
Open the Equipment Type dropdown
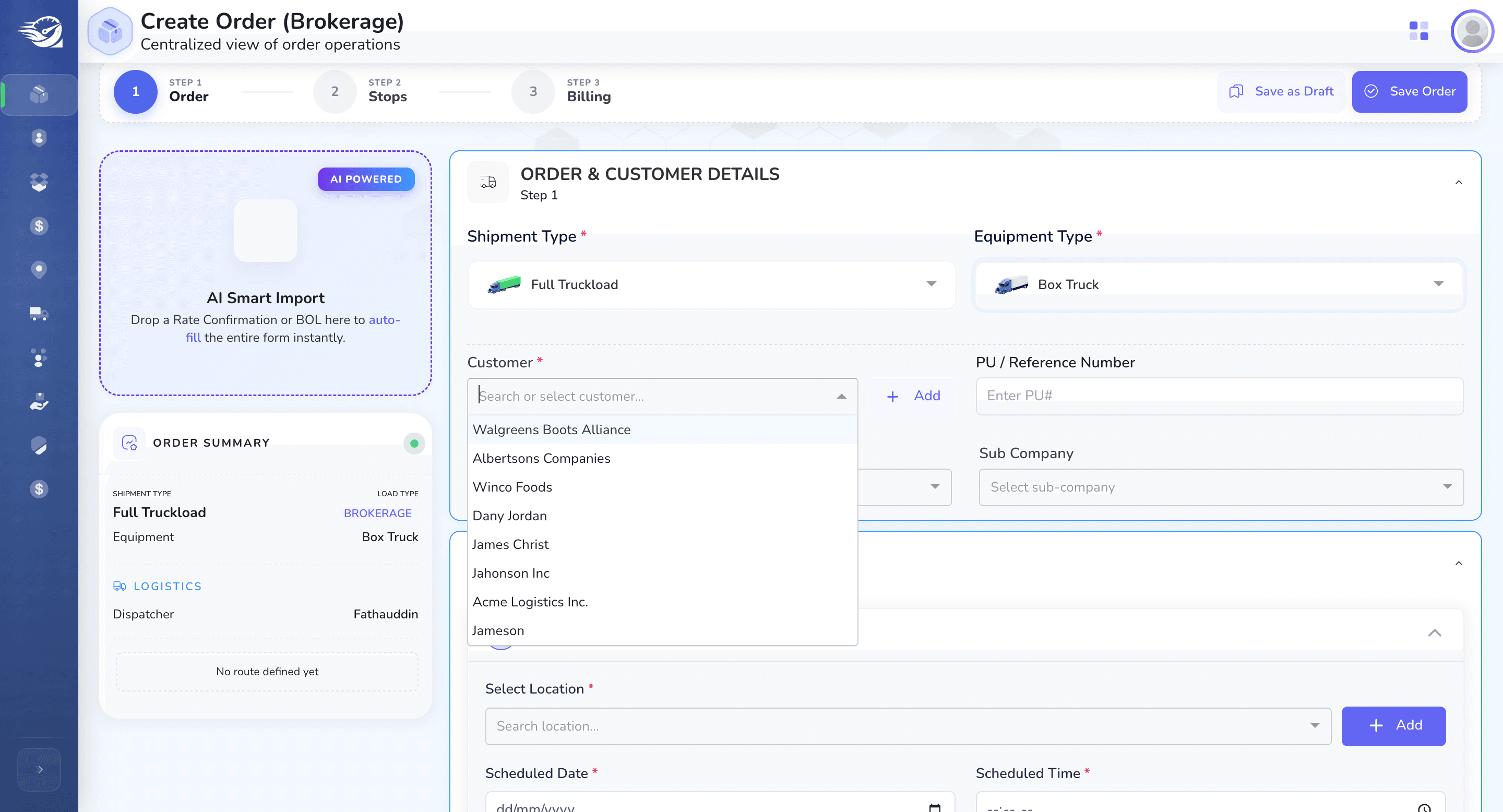pos(1219,284)
